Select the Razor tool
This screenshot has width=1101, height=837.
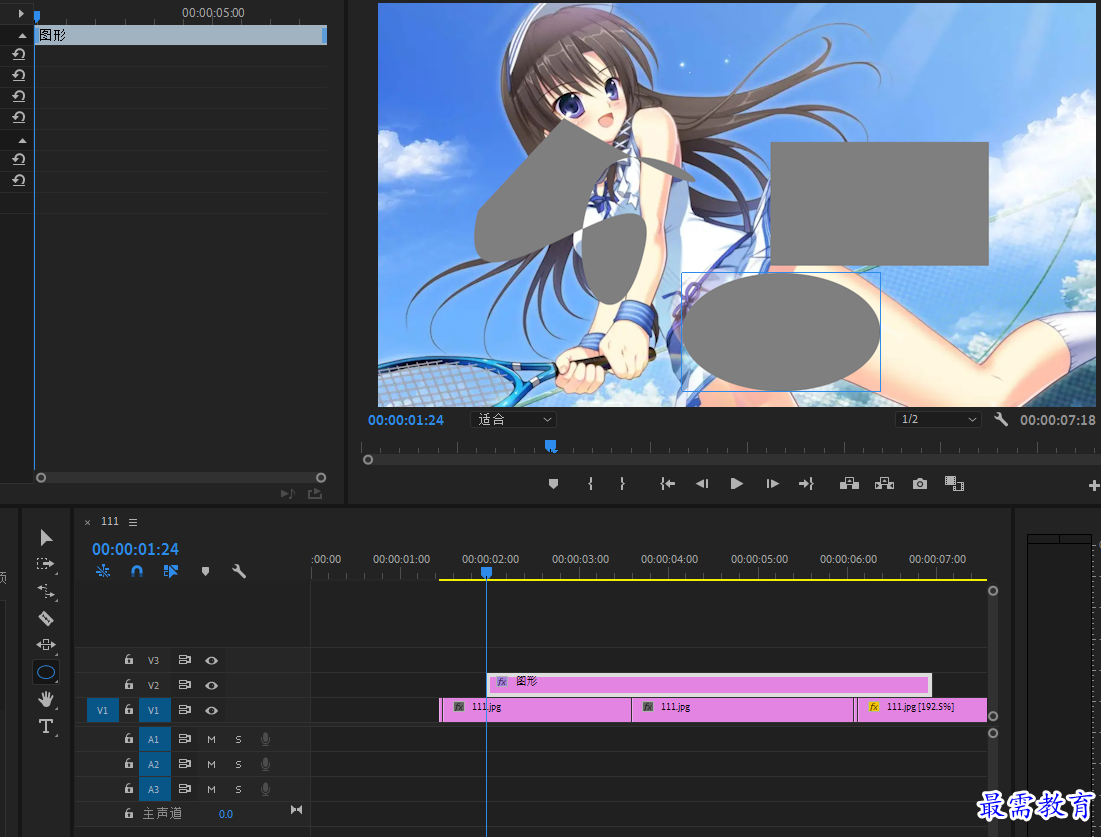46,619
